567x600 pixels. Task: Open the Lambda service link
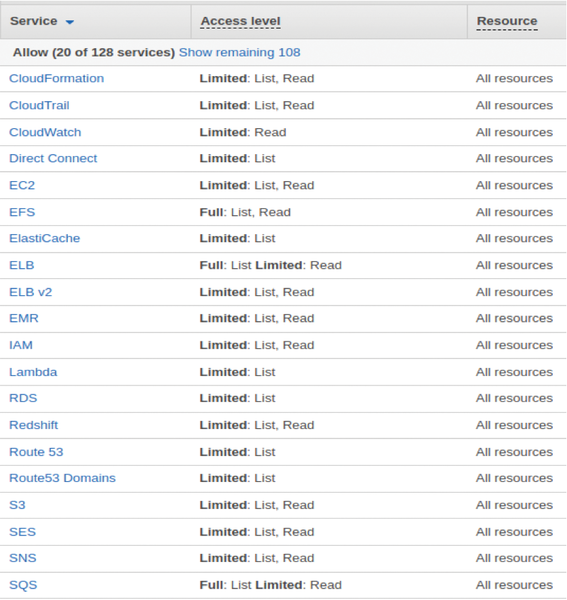click(33, 372)
